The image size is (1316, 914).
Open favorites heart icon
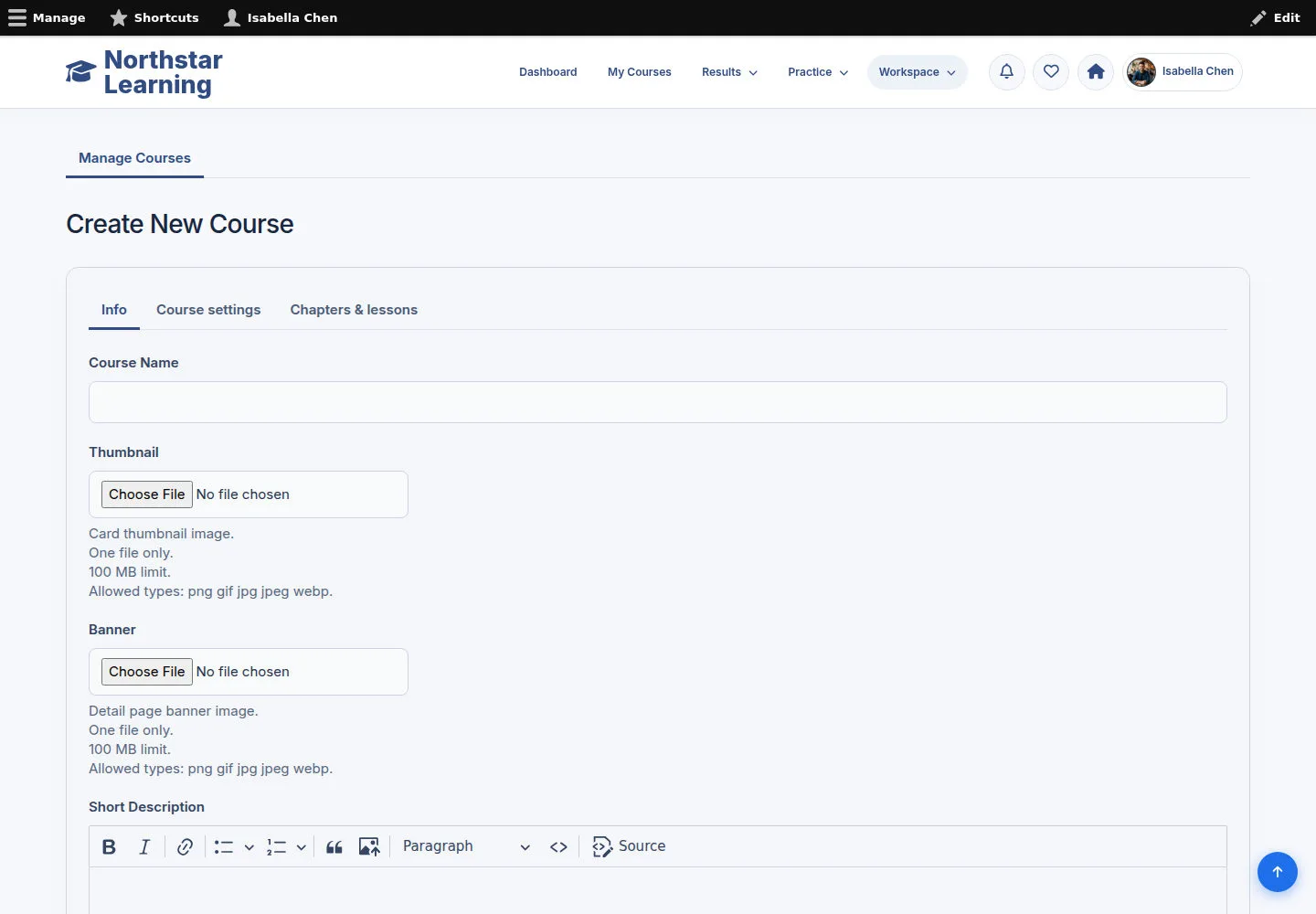(1051, 71)
